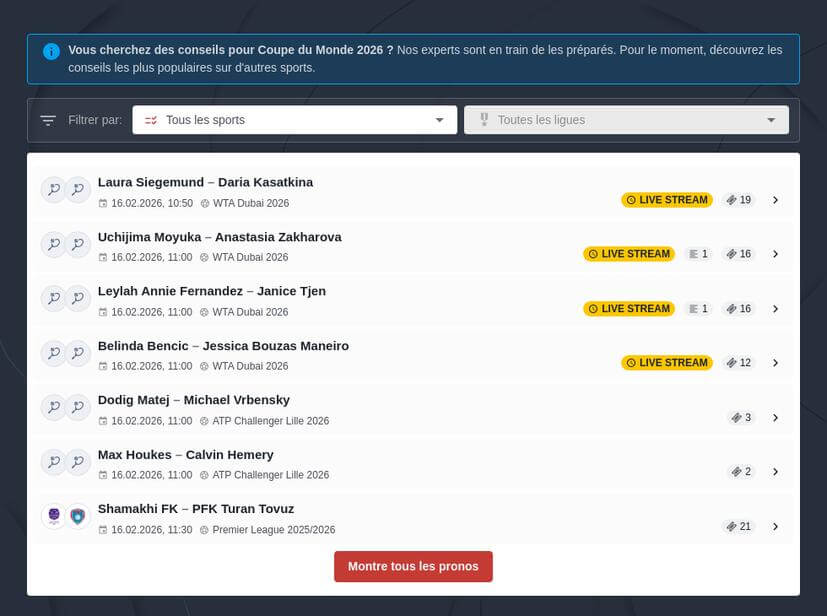Screen dimensions: 827x616
Task: Open the Toutes les ligues dropdown
Action: point(626,120)
